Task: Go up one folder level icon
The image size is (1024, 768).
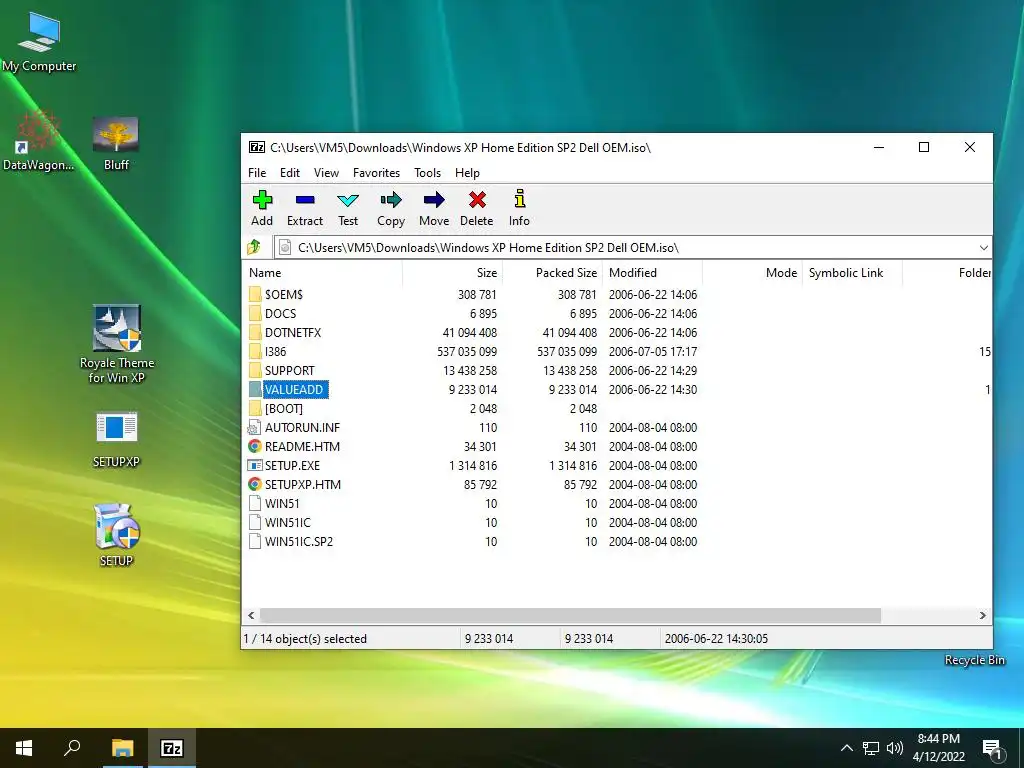Action: click(254, 247)
